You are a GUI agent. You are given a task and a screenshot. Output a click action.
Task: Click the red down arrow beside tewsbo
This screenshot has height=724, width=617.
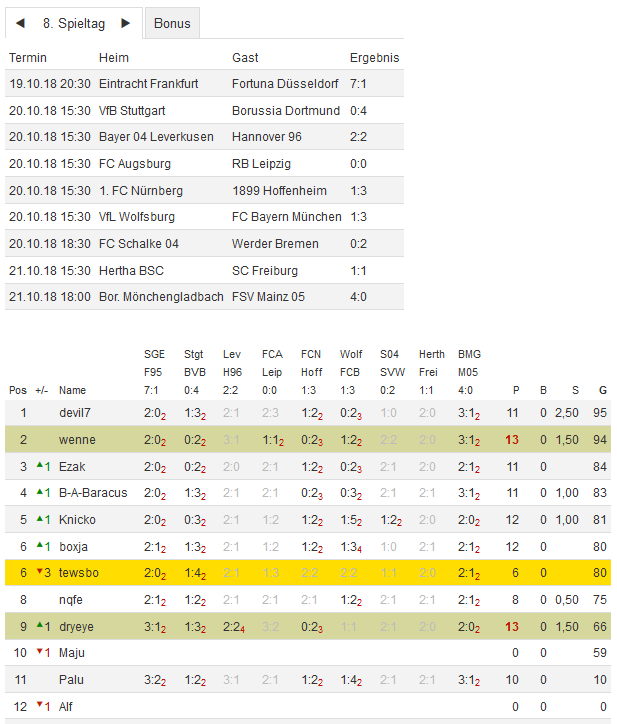(40, 573)
